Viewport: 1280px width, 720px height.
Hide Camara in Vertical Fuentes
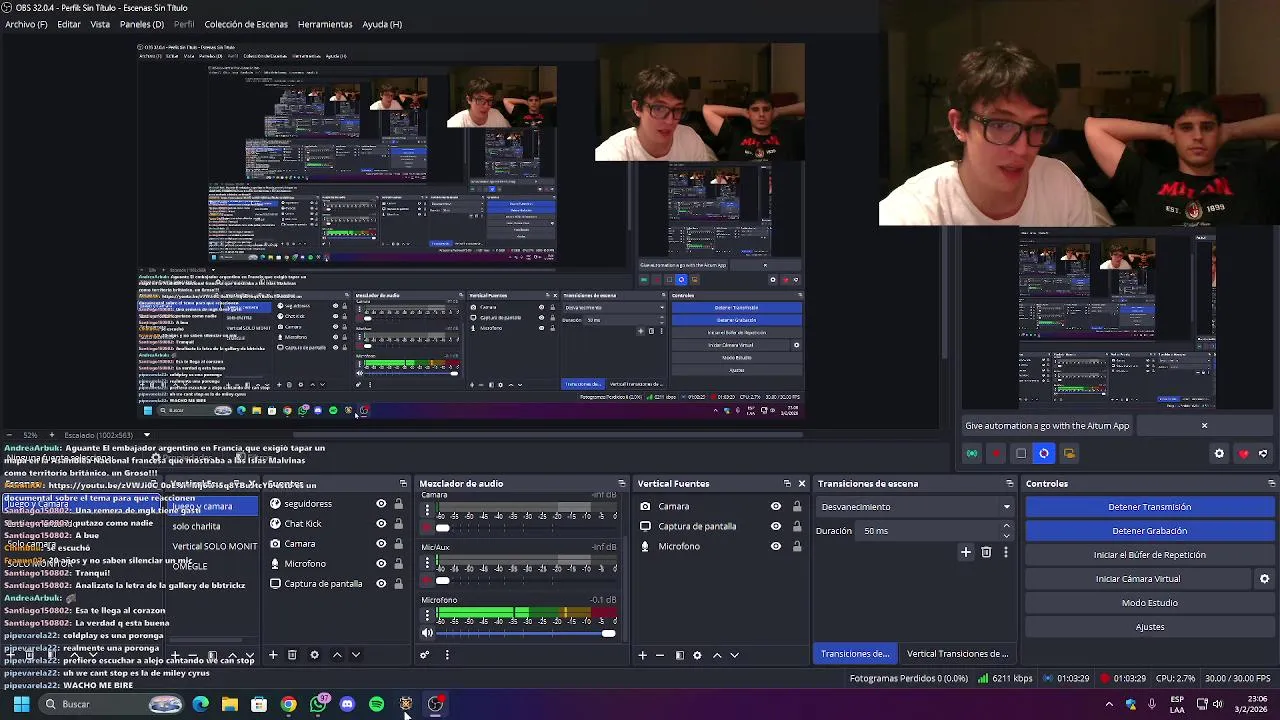(x=775, y=506)
